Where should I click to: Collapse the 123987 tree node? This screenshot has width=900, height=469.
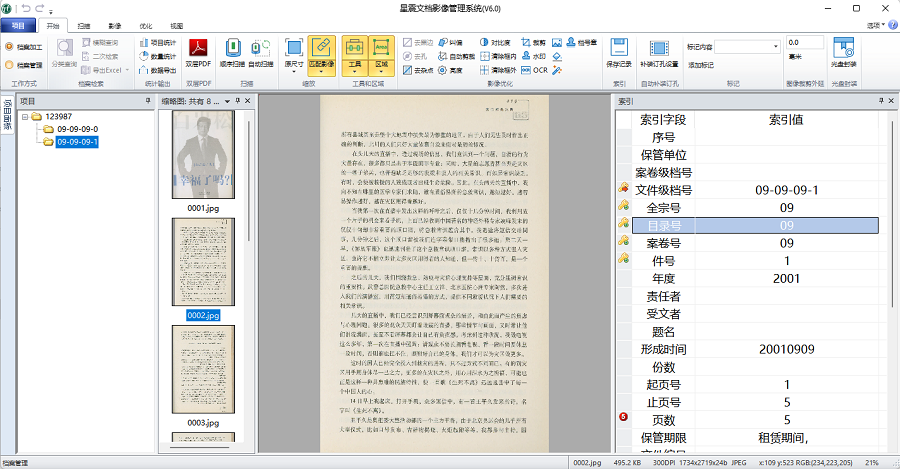click(25, 117)
